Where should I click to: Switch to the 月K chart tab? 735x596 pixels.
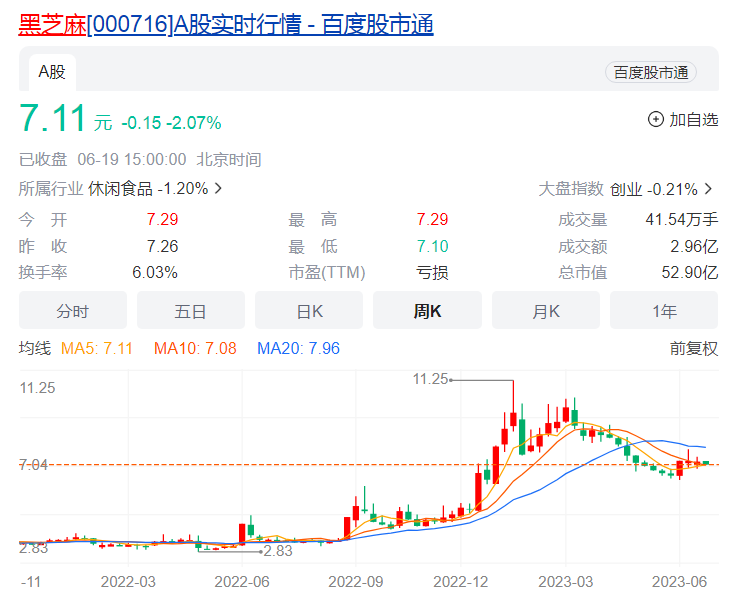546,310
